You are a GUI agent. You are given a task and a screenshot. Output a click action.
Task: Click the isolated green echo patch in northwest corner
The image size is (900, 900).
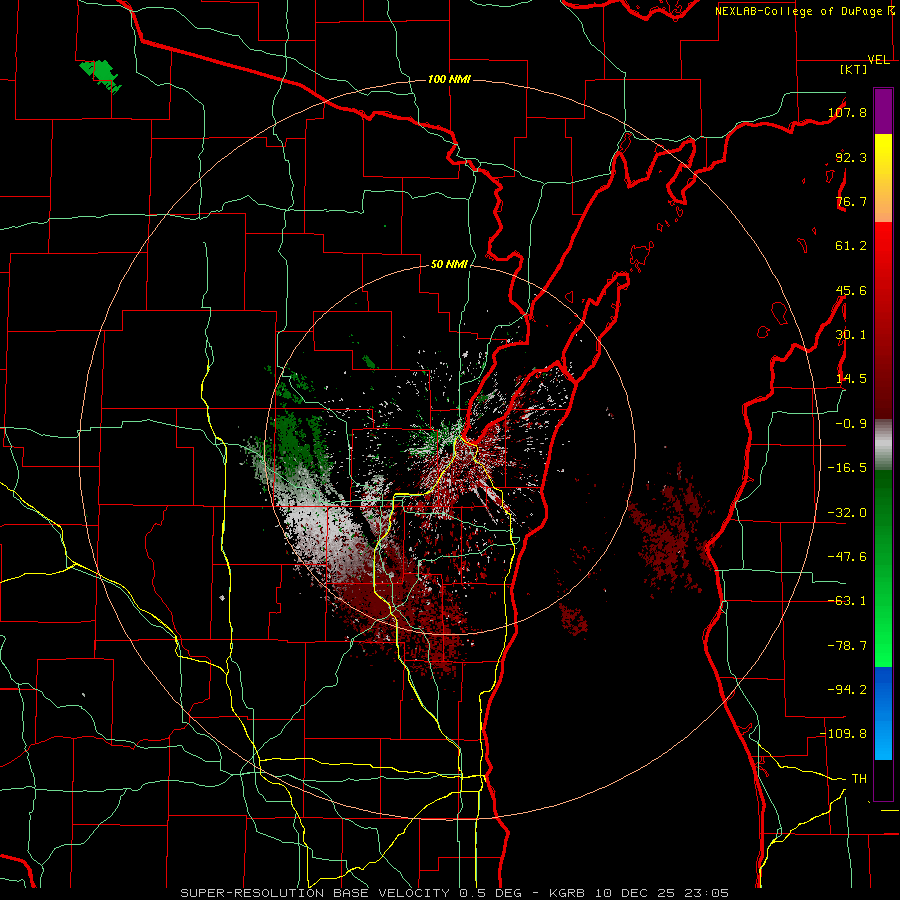[101, 76]
